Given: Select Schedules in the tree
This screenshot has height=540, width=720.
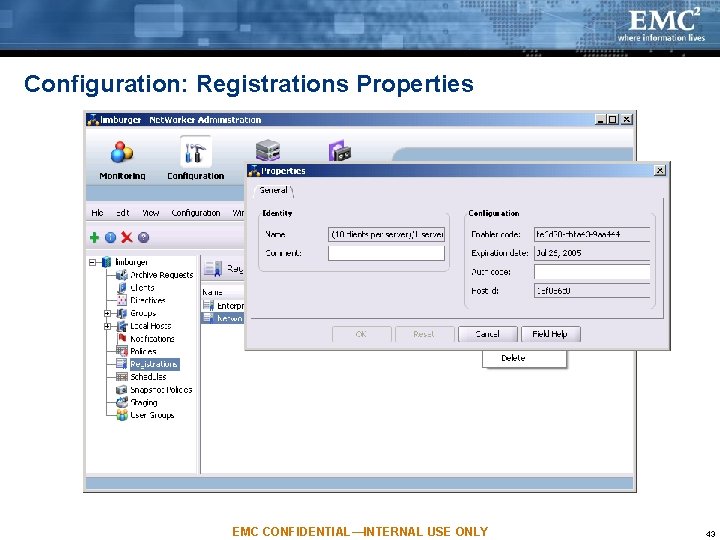Looking at the screenshot, I should (x=148, y=377).
